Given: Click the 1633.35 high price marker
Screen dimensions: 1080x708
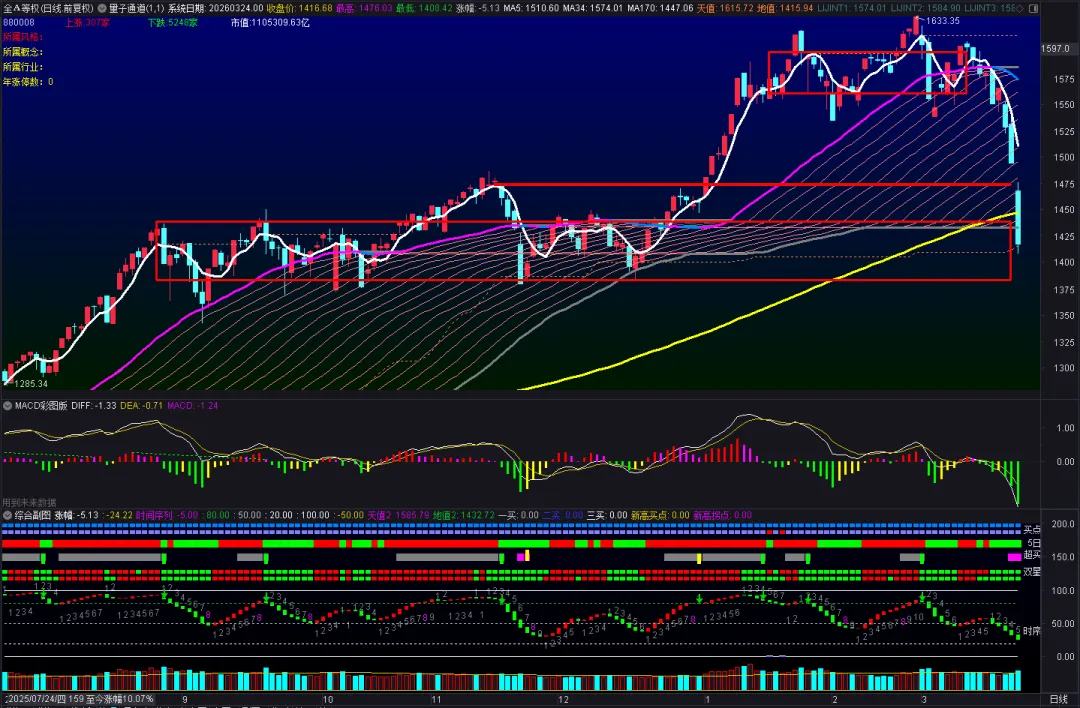Looking at the screenshot, I should [943, 21].
